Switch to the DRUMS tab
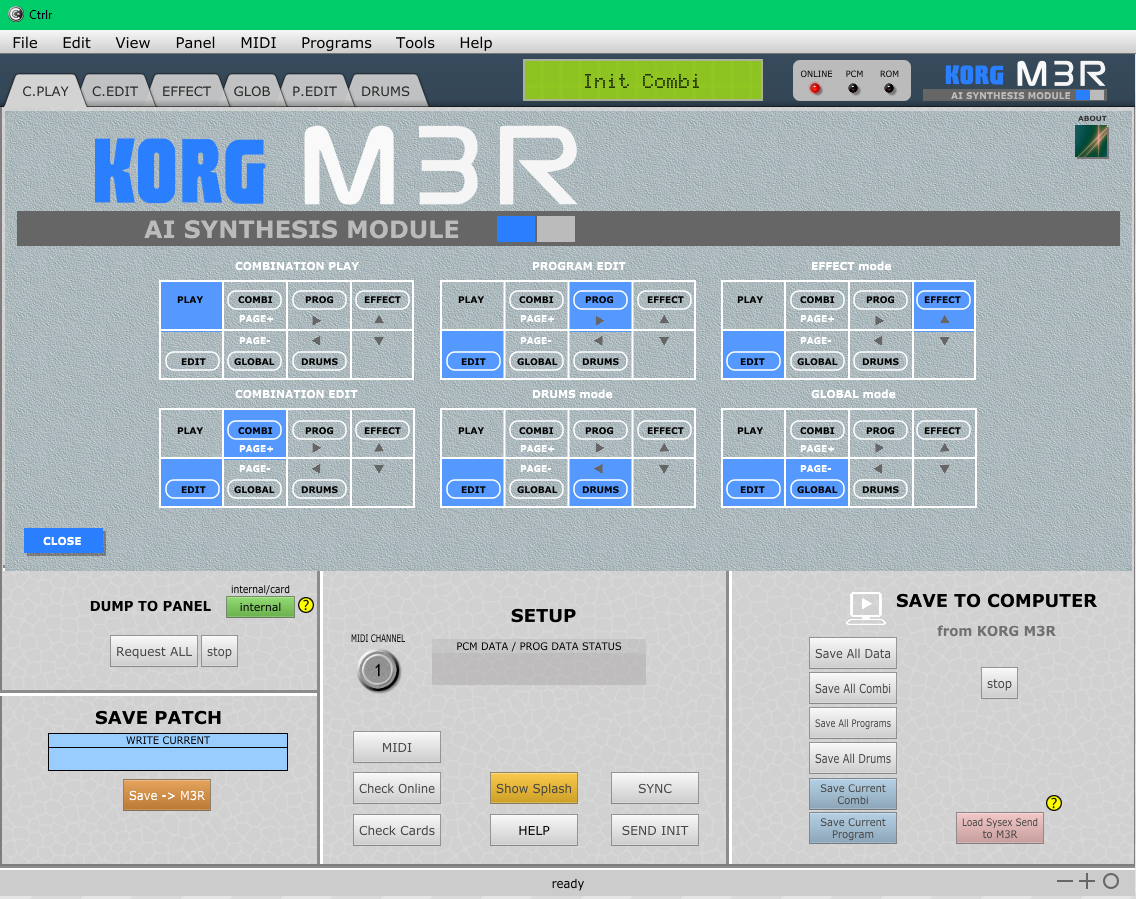The height and width of the screenshot is (899, 1136). [x=385, y=91]
